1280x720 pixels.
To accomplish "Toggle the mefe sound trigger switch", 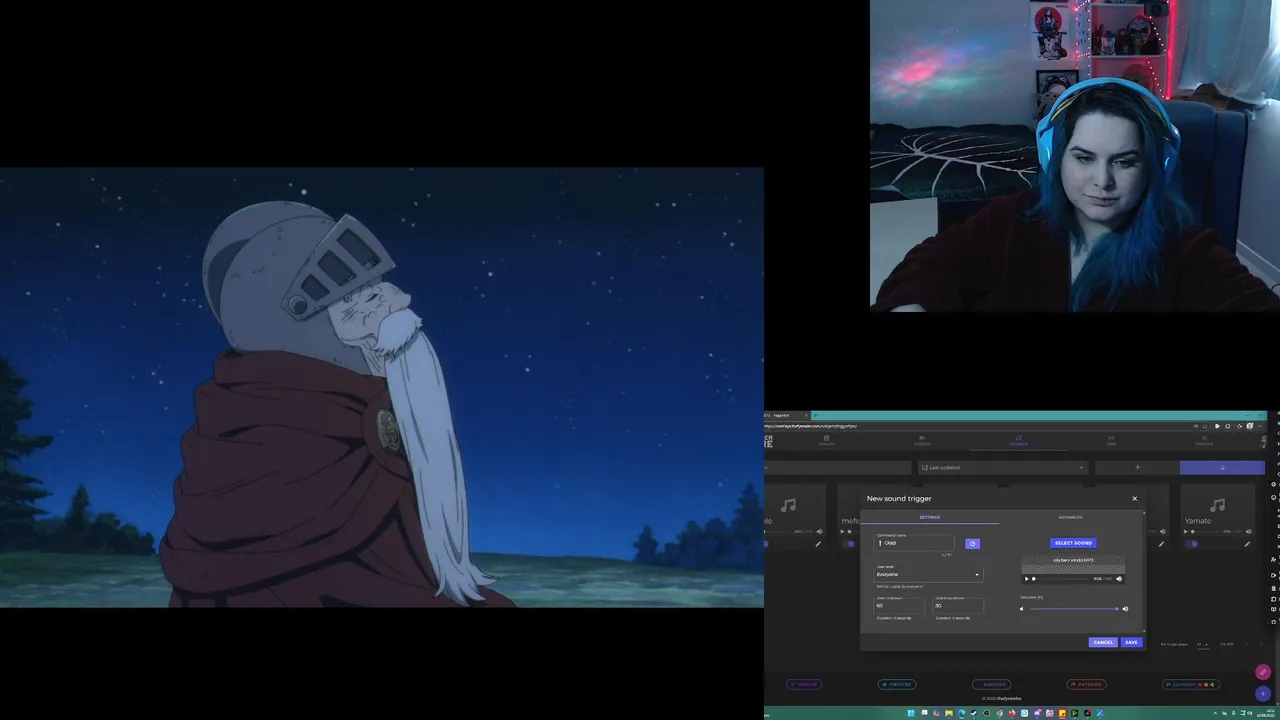I will point(849,544).
